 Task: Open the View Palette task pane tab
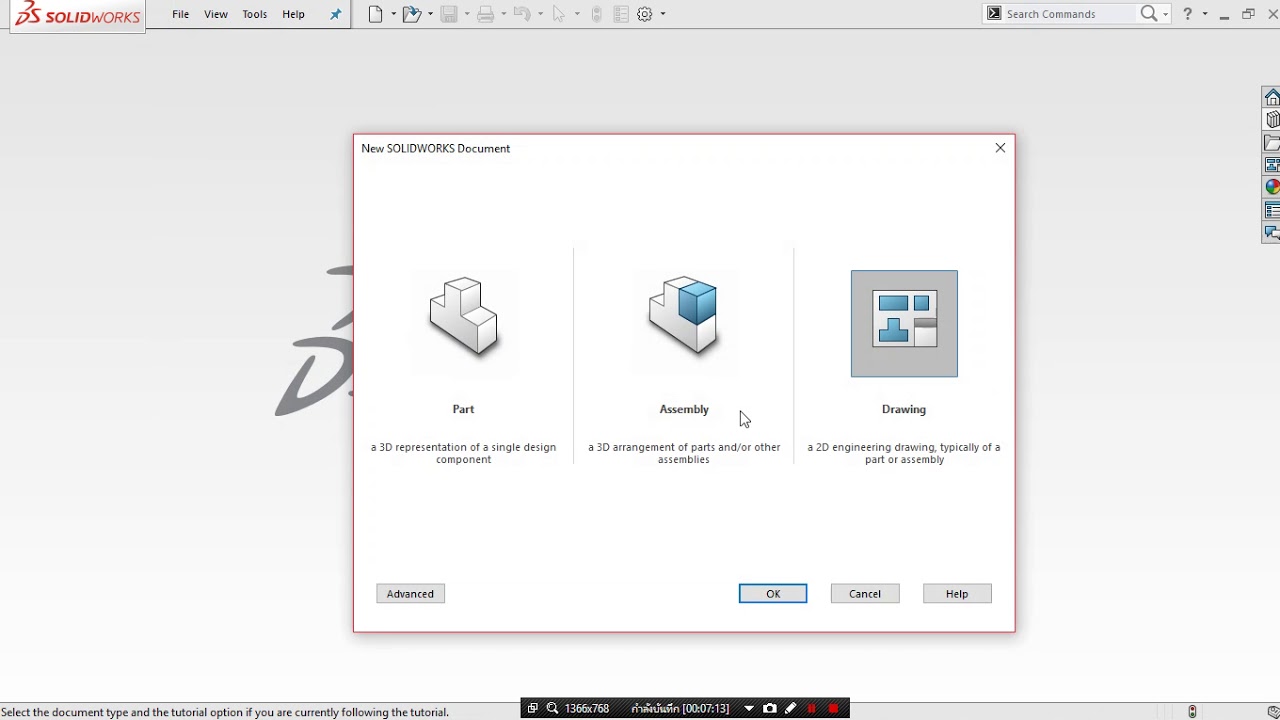[x=1272, y=165]
